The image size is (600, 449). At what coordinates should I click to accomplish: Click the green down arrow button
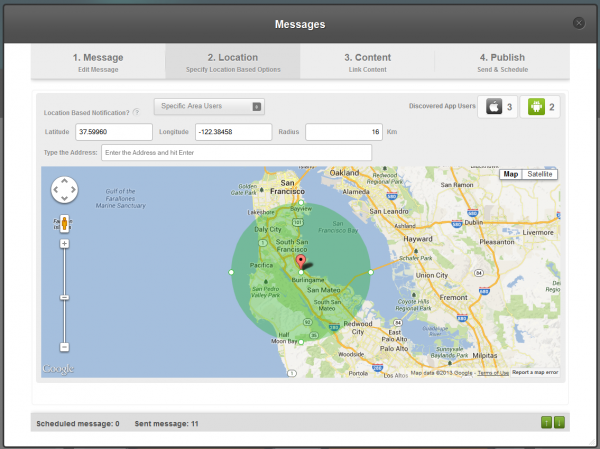[559, 423]
